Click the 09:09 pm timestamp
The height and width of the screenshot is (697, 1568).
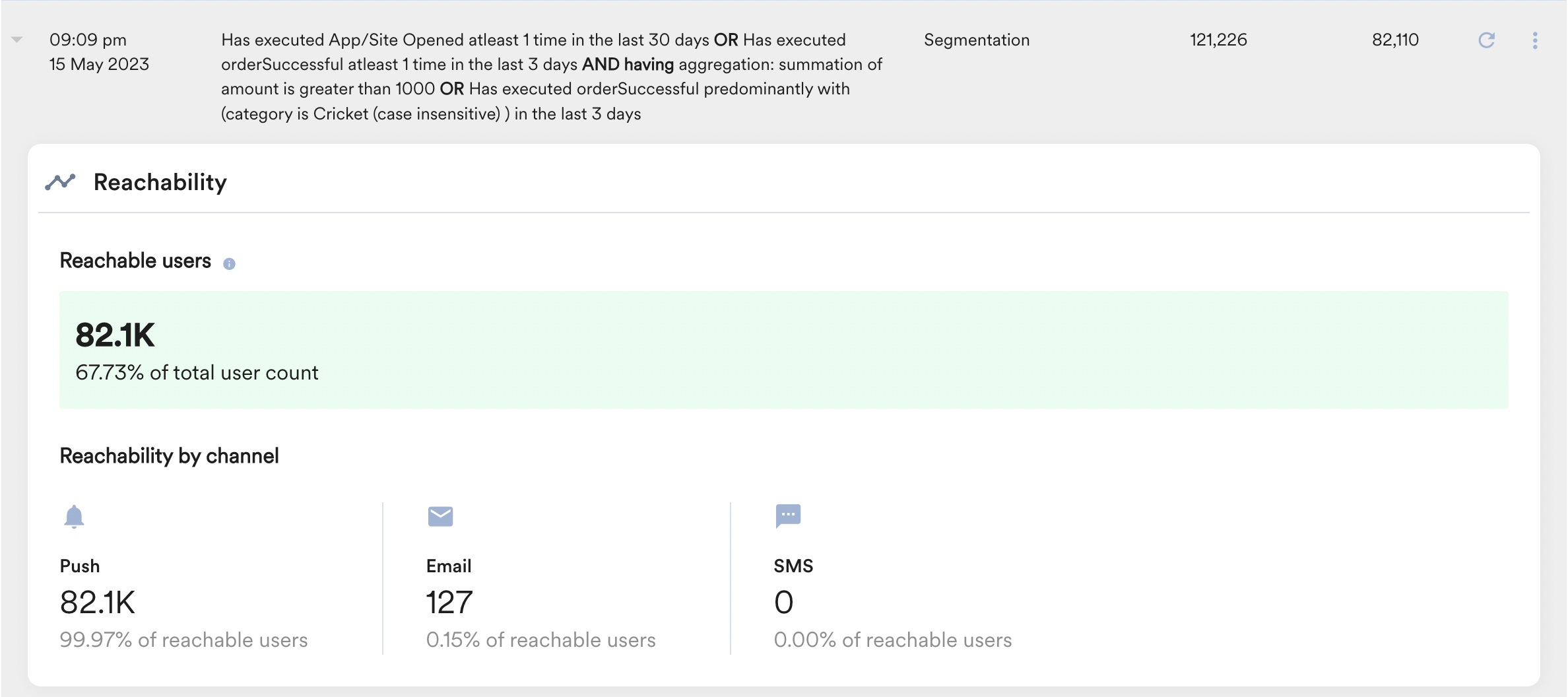(88, 40)
